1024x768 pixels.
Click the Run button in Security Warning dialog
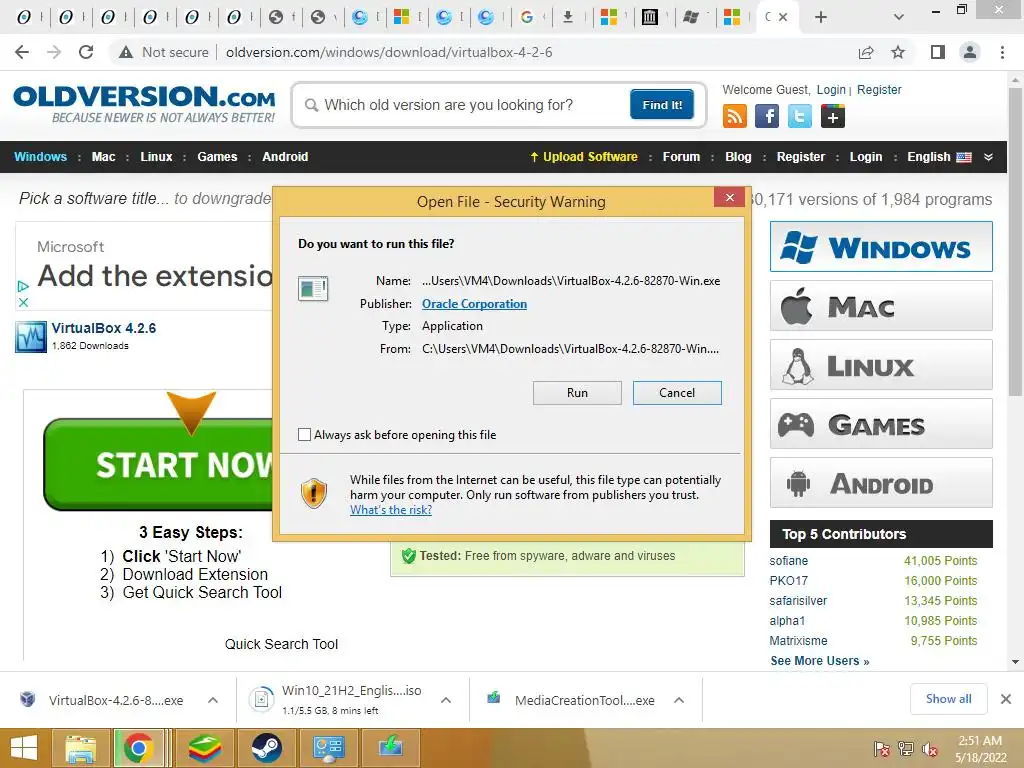point(577,392)
